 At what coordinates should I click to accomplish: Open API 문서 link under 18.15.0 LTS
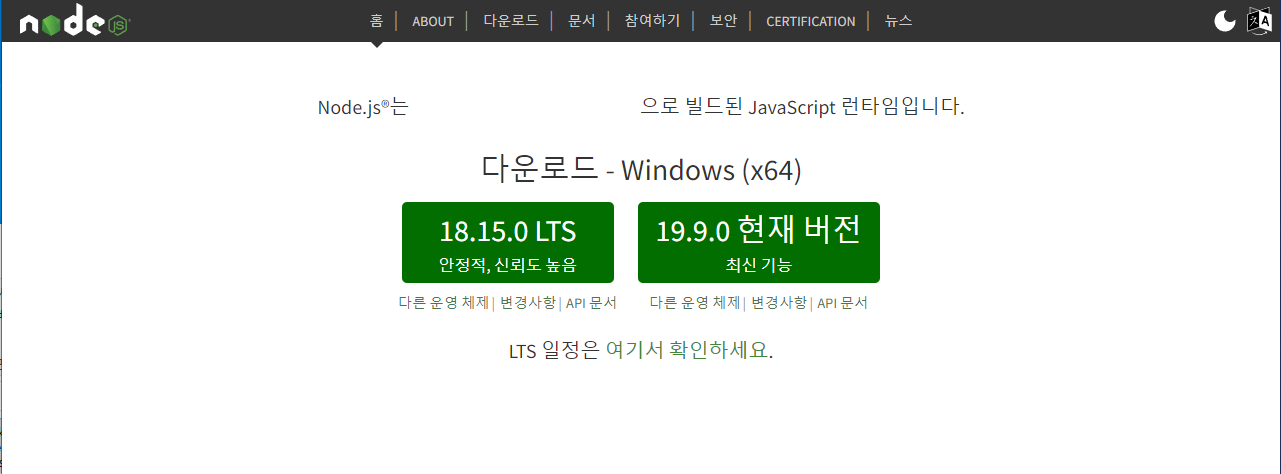click(x=591, y=303)
